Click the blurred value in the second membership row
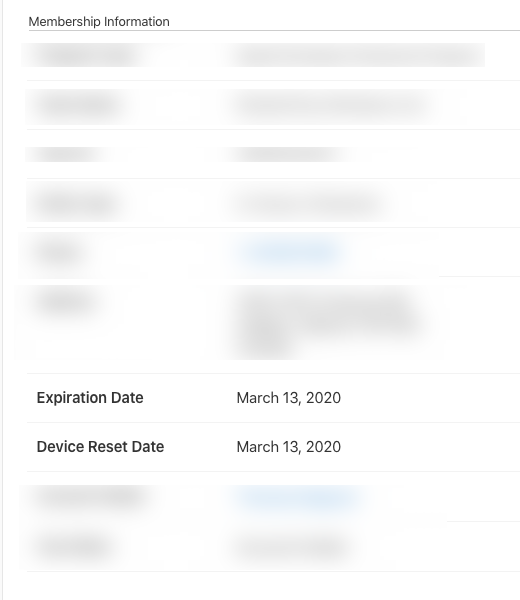 click(x=331, y=104)
